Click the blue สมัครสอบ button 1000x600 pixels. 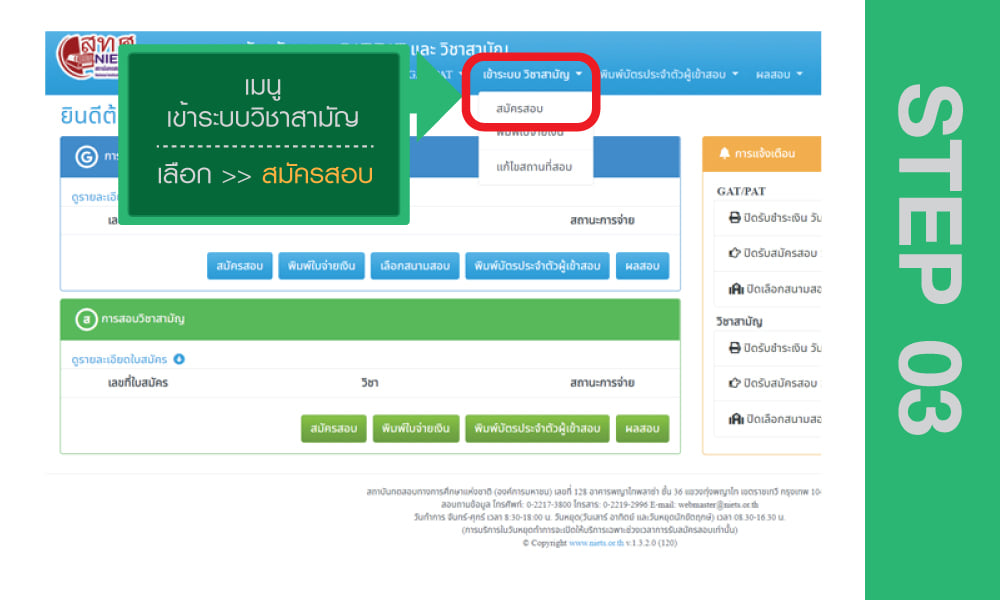239,266
